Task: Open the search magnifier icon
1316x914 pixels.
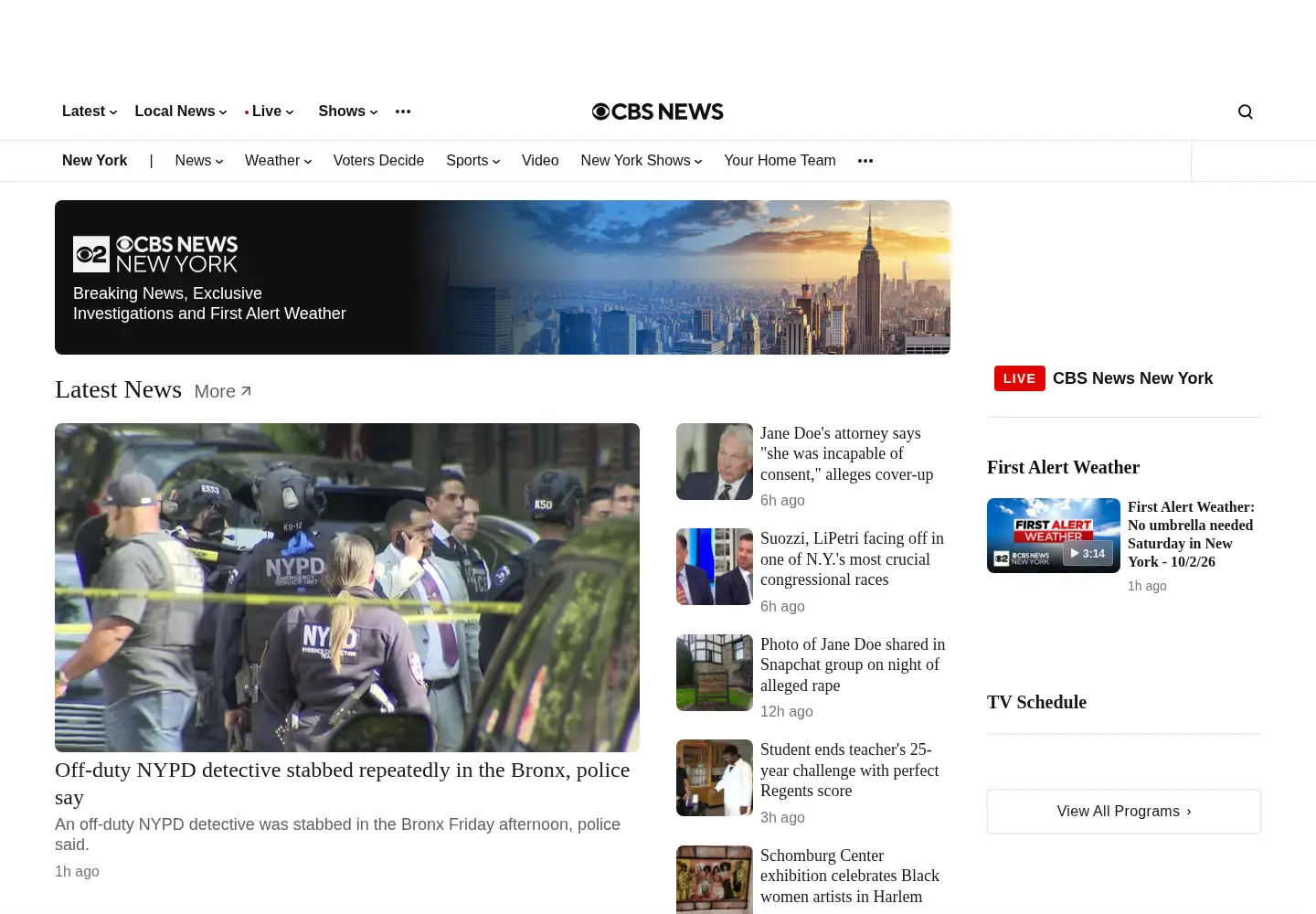Action: (x=1245, y=112)
